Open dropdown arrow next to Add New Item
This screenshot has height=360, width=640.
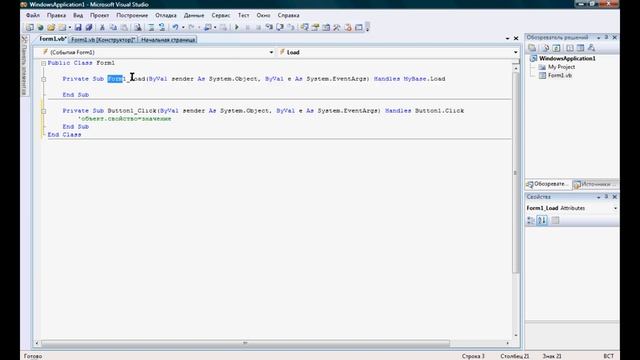pos(70,27)
